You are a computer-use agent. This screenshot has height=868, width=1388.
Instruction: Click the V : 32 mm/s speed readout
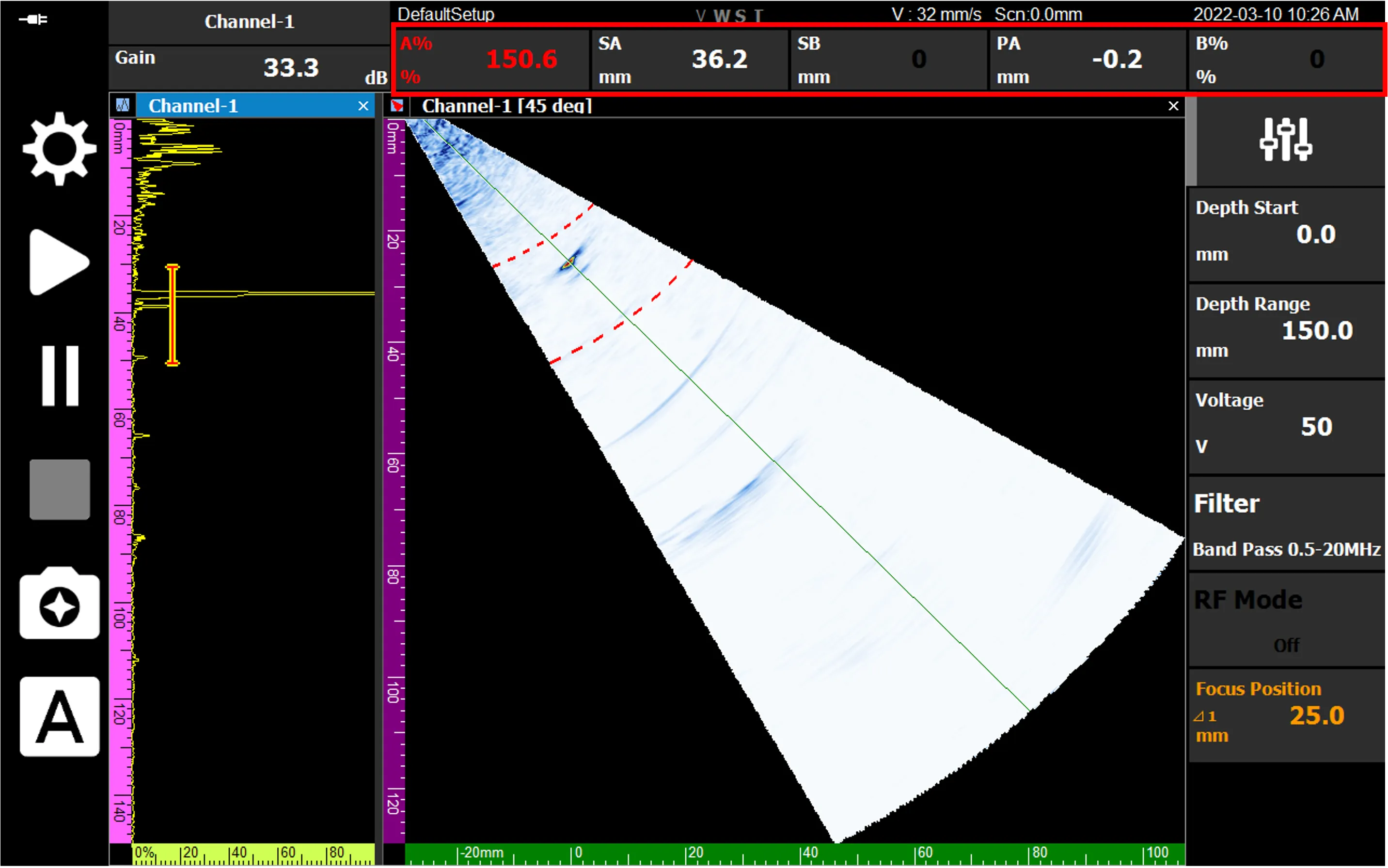[936, 14]
